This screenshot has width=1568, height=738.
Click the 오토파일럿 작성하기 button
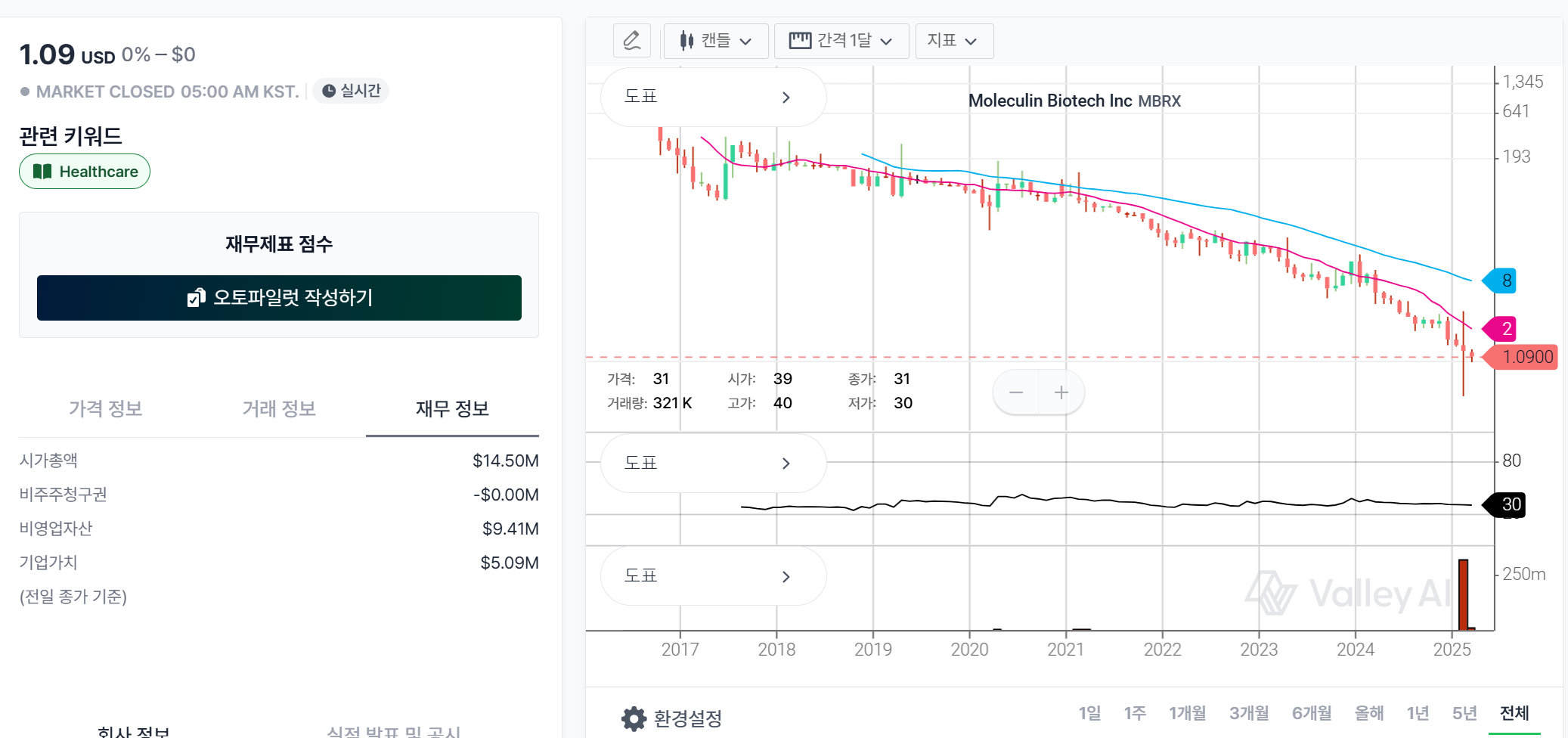279,298
